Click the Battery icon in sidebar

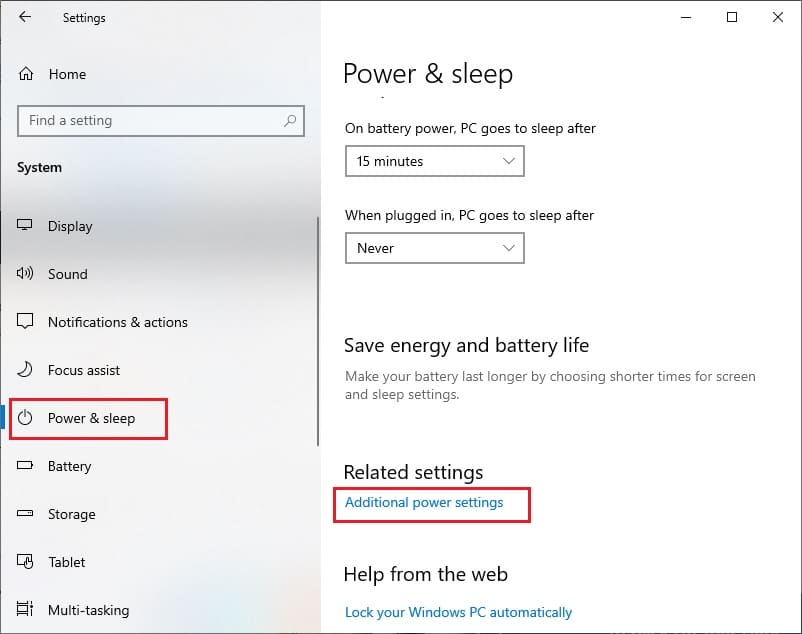tap(27, 466)
